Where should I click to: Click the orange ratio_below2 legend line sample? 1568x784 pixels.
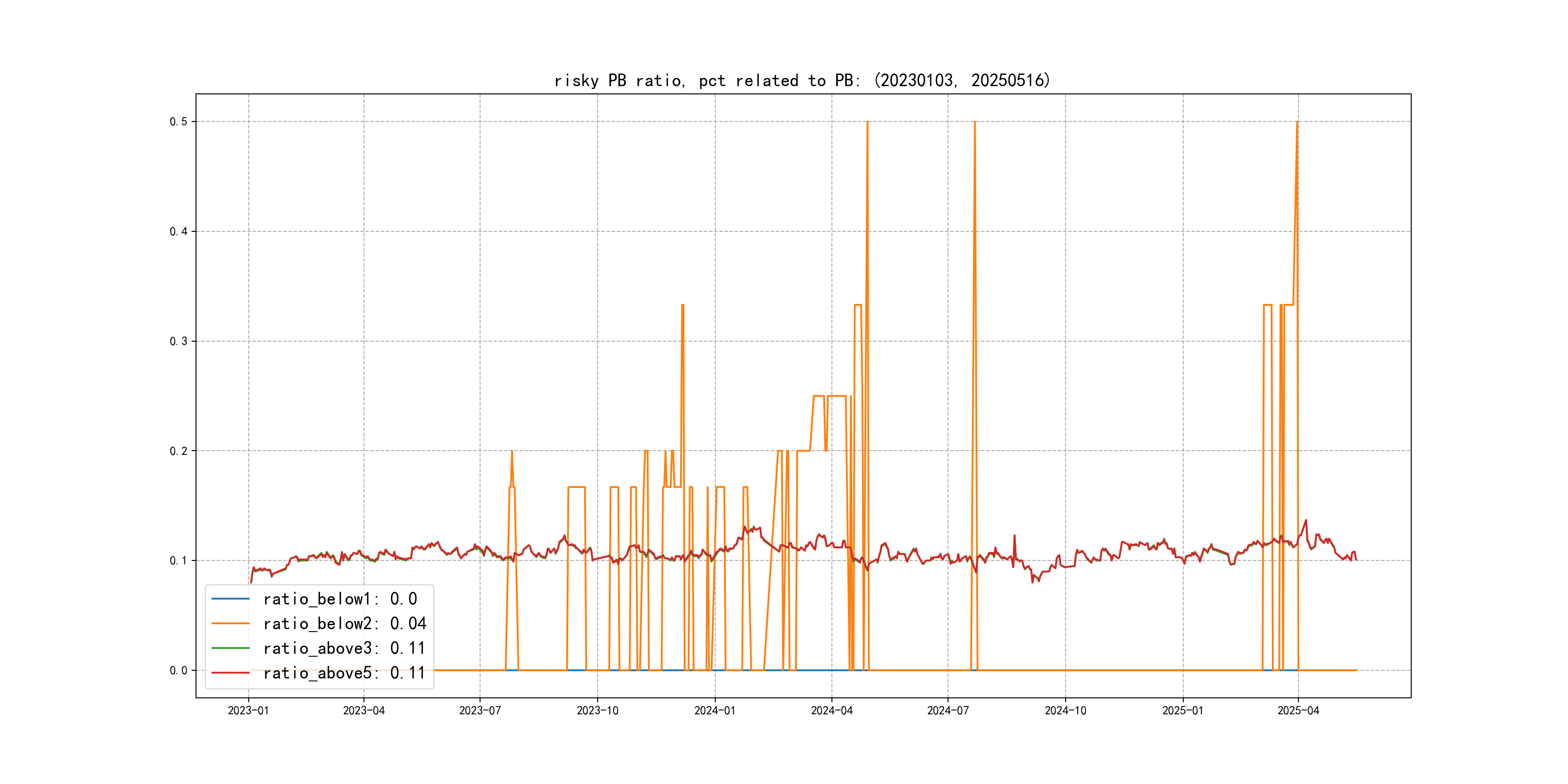(230, 623)
